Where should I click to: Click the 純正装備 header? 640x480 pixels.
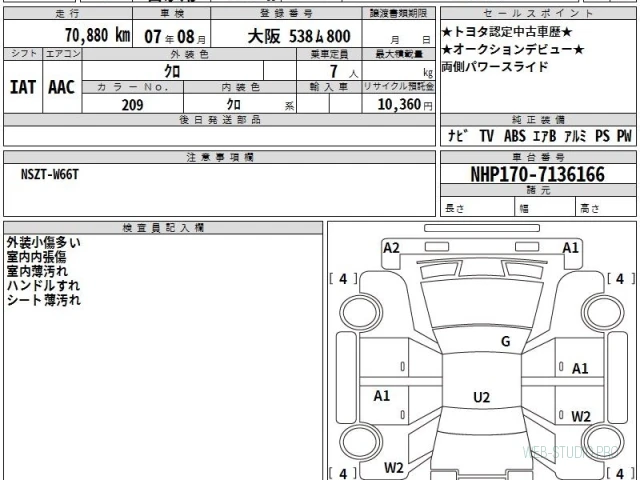tap(538, 120)
